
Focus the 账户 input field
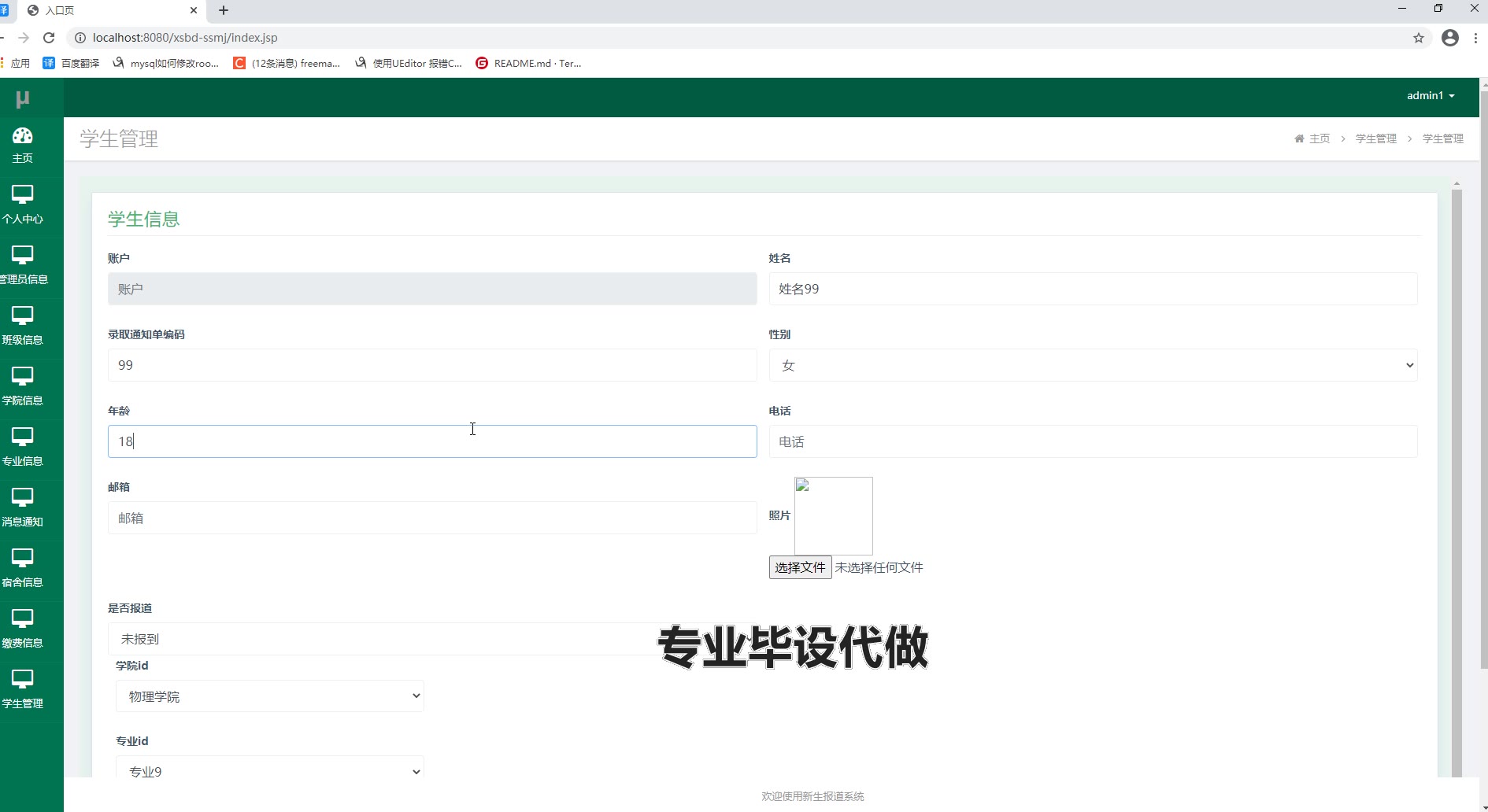(432, 289)
